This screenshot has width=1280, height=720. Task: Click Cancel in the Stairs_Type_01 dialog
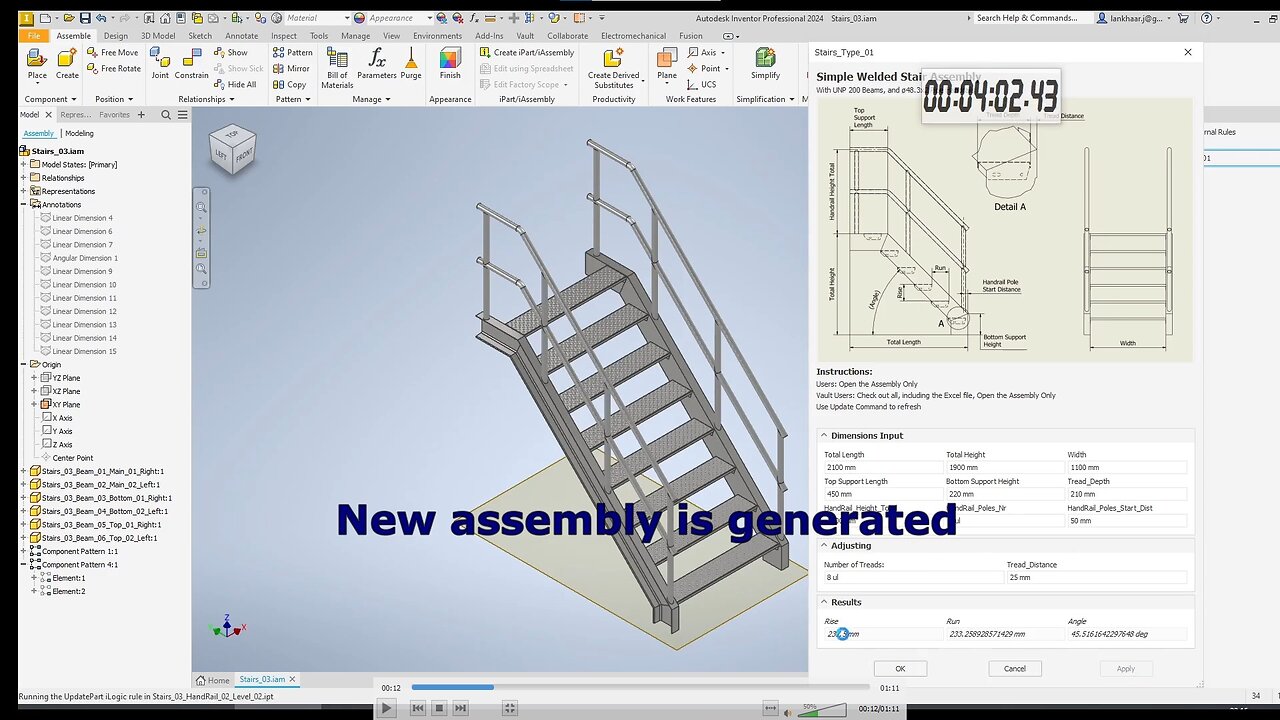[1014, 669]
